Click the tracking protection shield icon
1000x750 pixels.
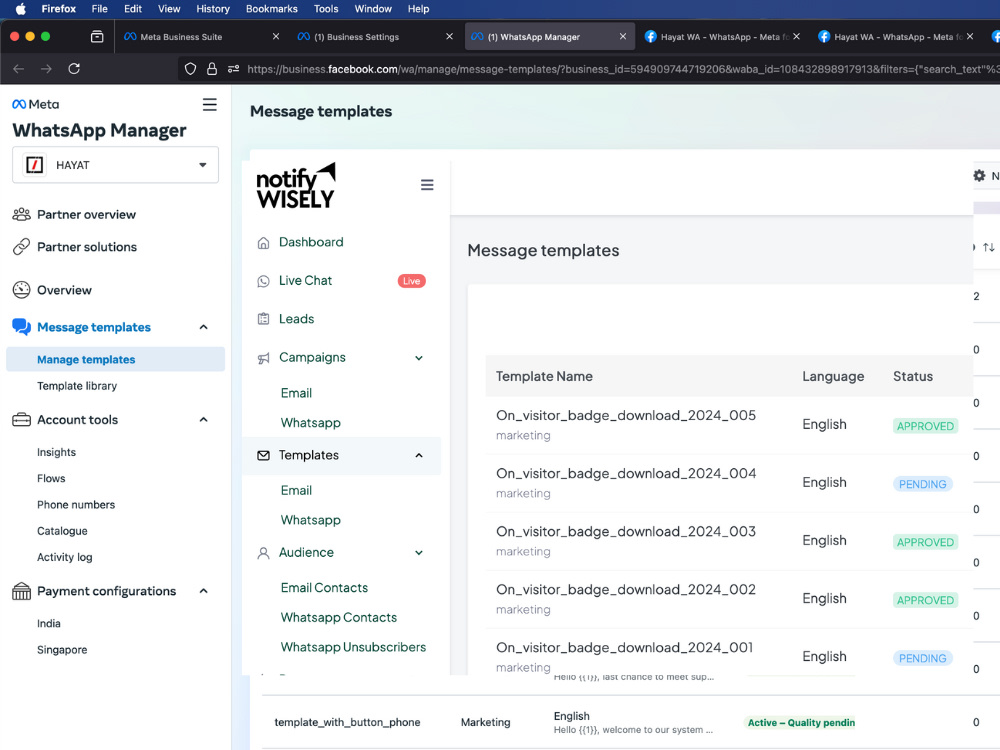click(190, 69)
